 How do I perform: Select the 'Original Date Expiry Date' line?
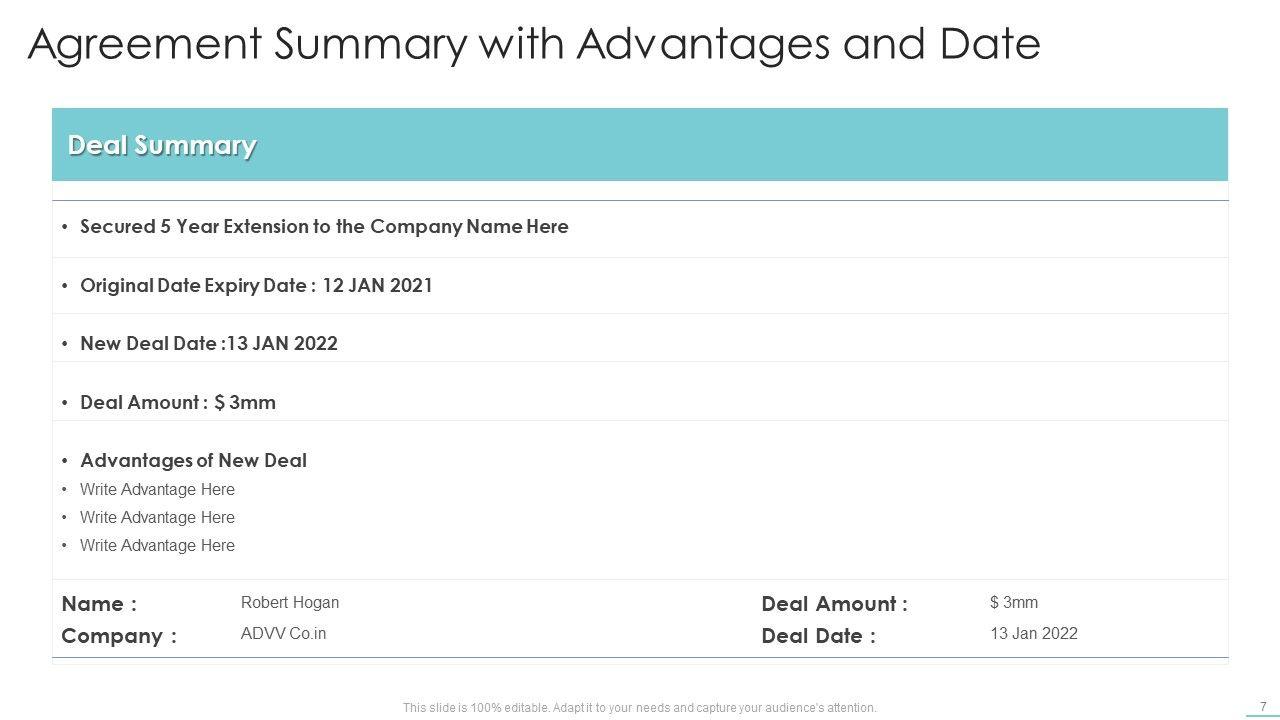(x=256, y=286)
